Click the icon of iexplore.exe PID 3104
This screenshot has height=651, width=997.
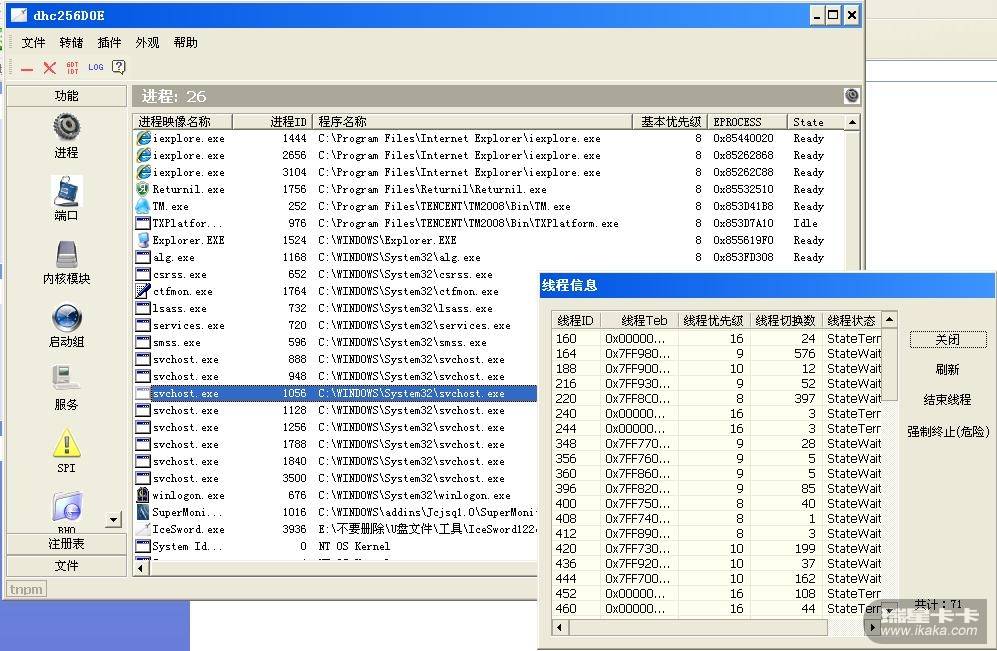tap(144, 172)
